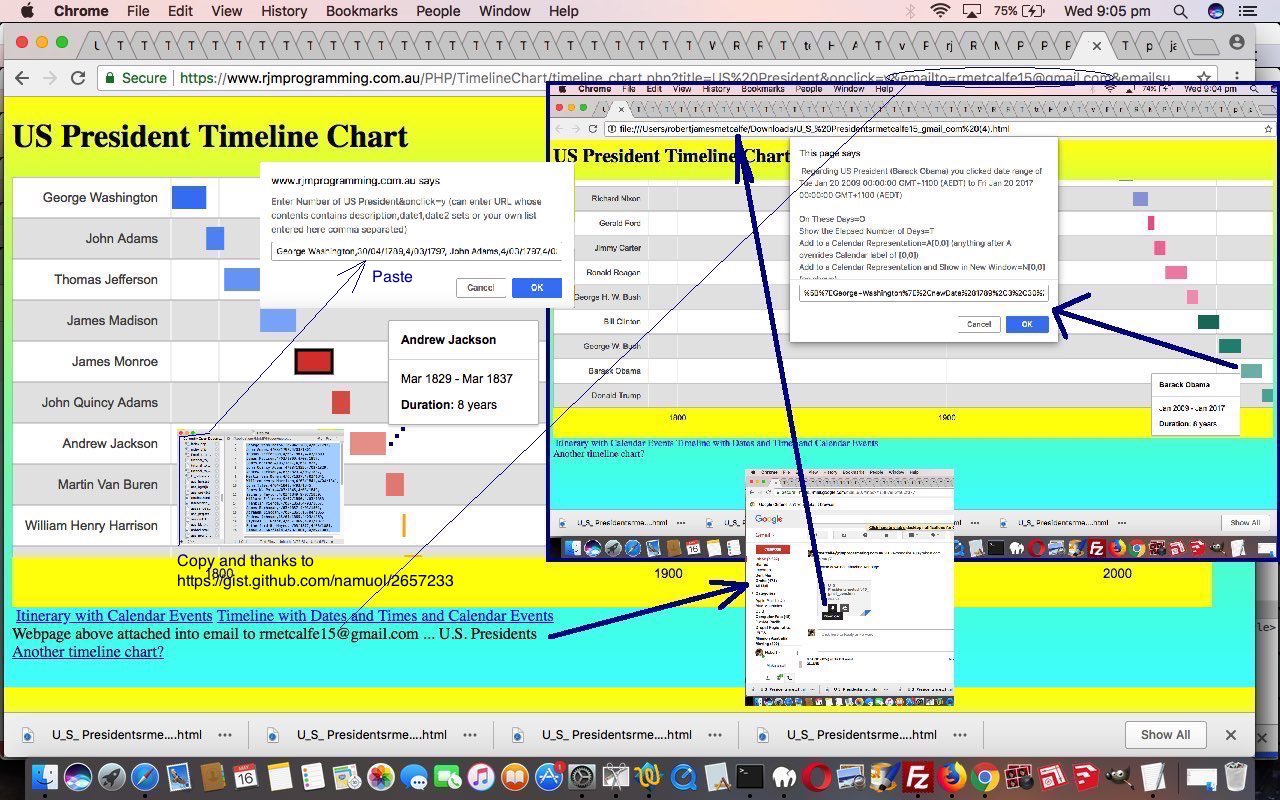Open the History menu
The height and width of the screenshot is (800, 1280).
284,11
